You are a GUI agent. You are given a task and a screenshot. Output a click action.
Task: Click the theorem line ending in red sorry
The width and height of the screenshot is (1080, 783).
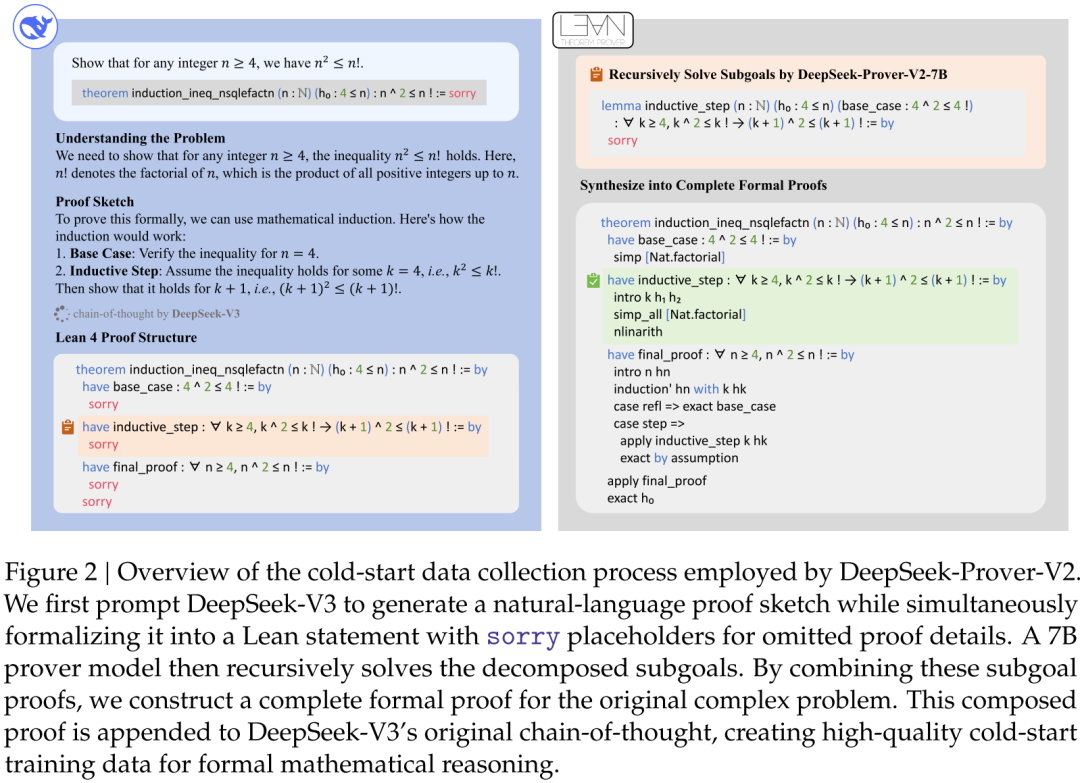pos(279,93)
